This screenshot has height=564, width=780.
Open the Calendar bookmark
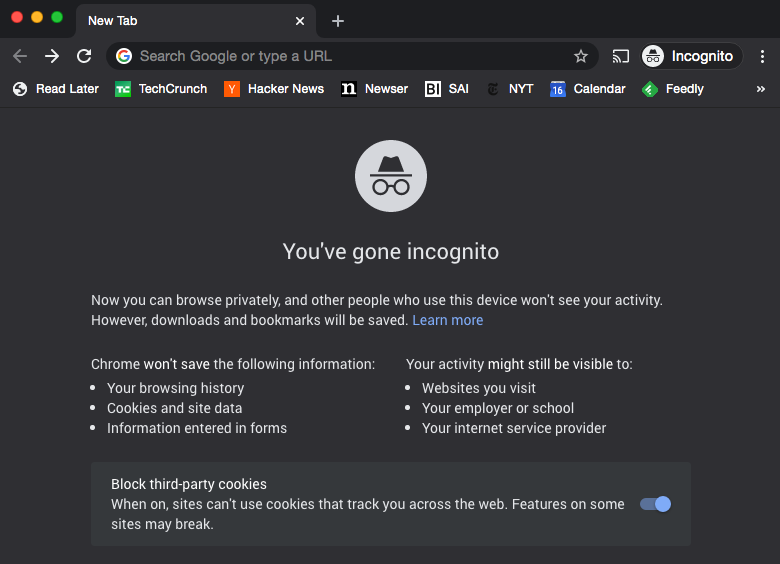[x=588, y=89]
